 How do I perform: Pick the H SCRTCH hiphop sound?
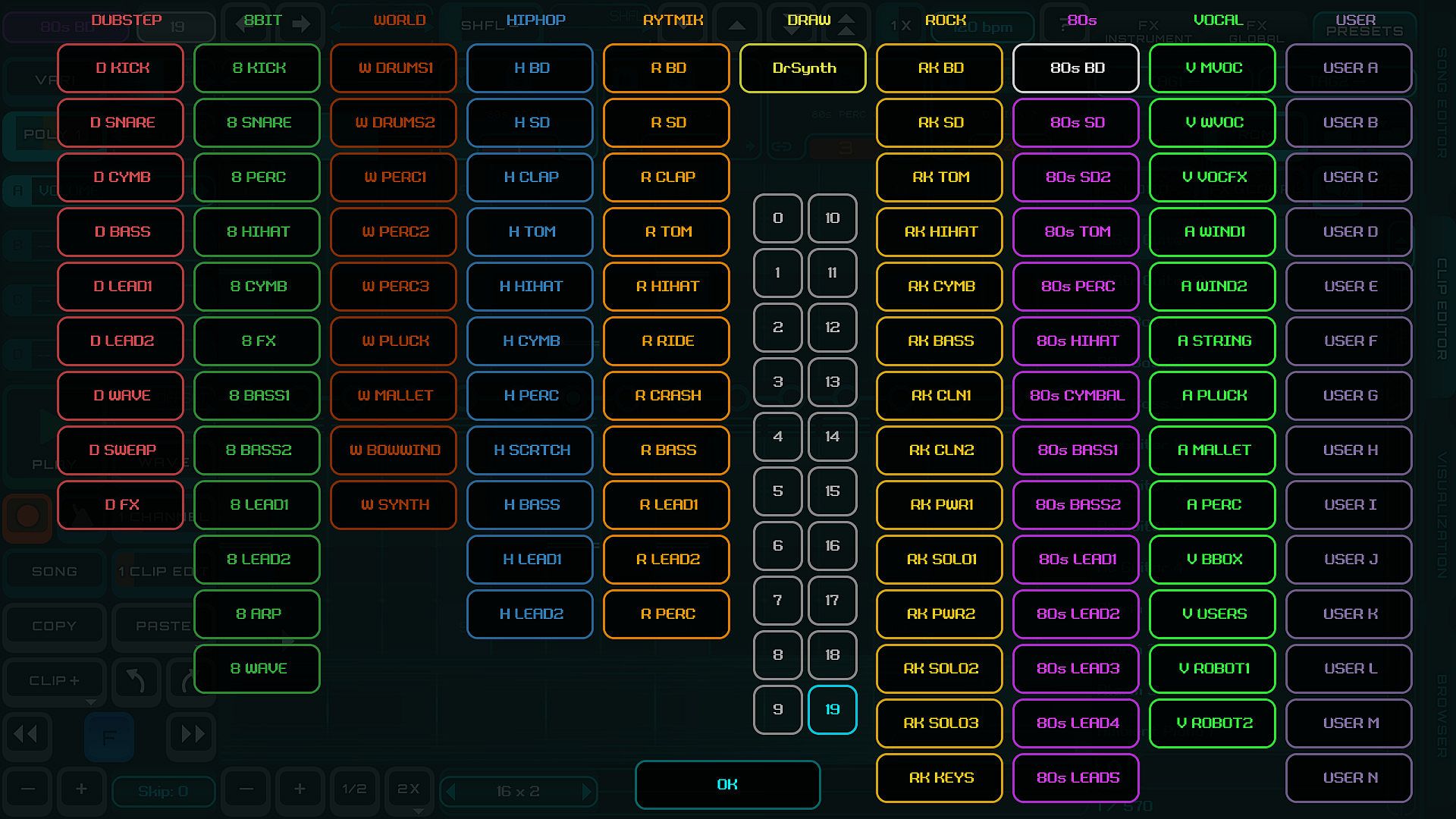pos(530,450)
